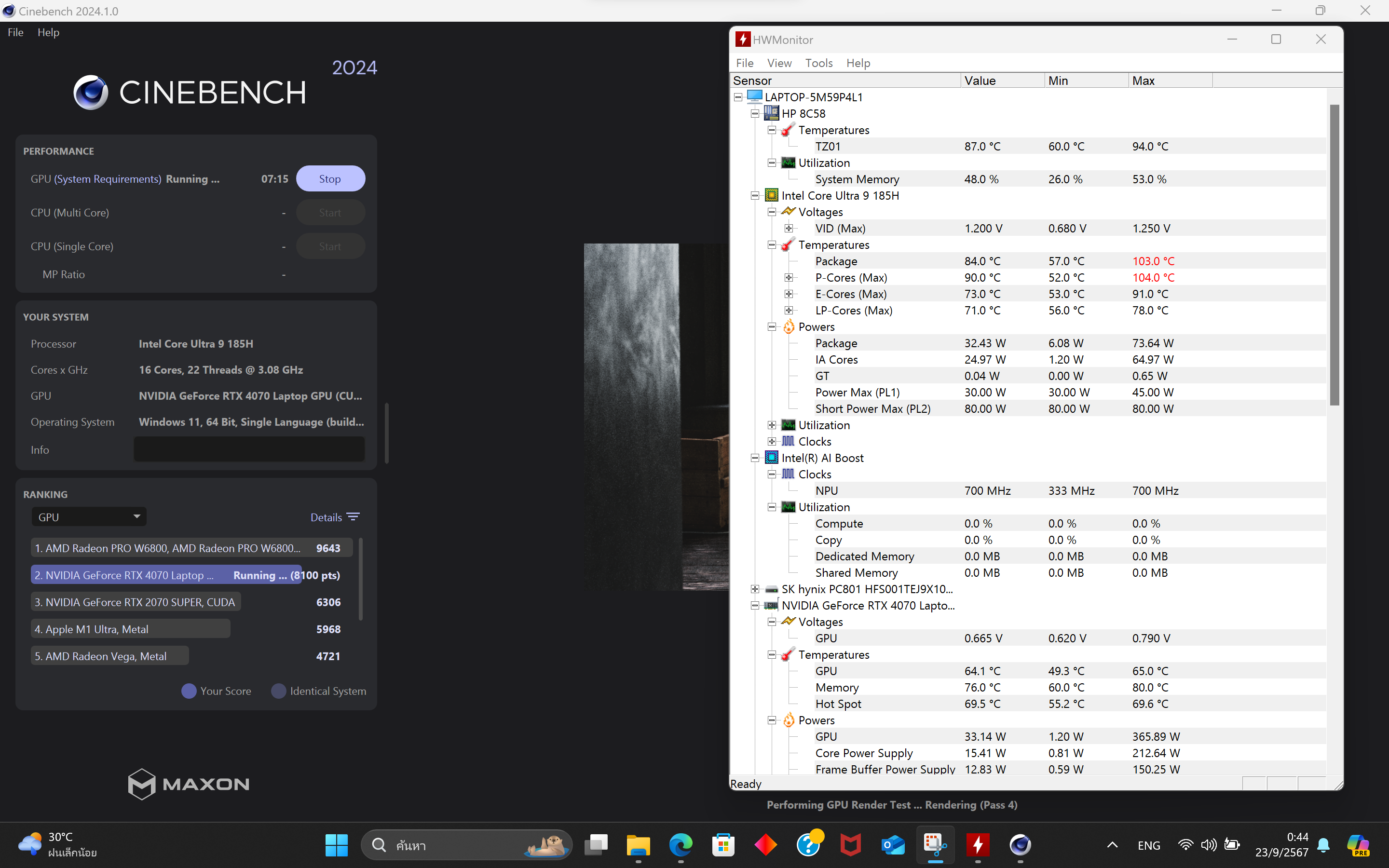Collapse the HP 8C58 node

[x=755, y=114]
